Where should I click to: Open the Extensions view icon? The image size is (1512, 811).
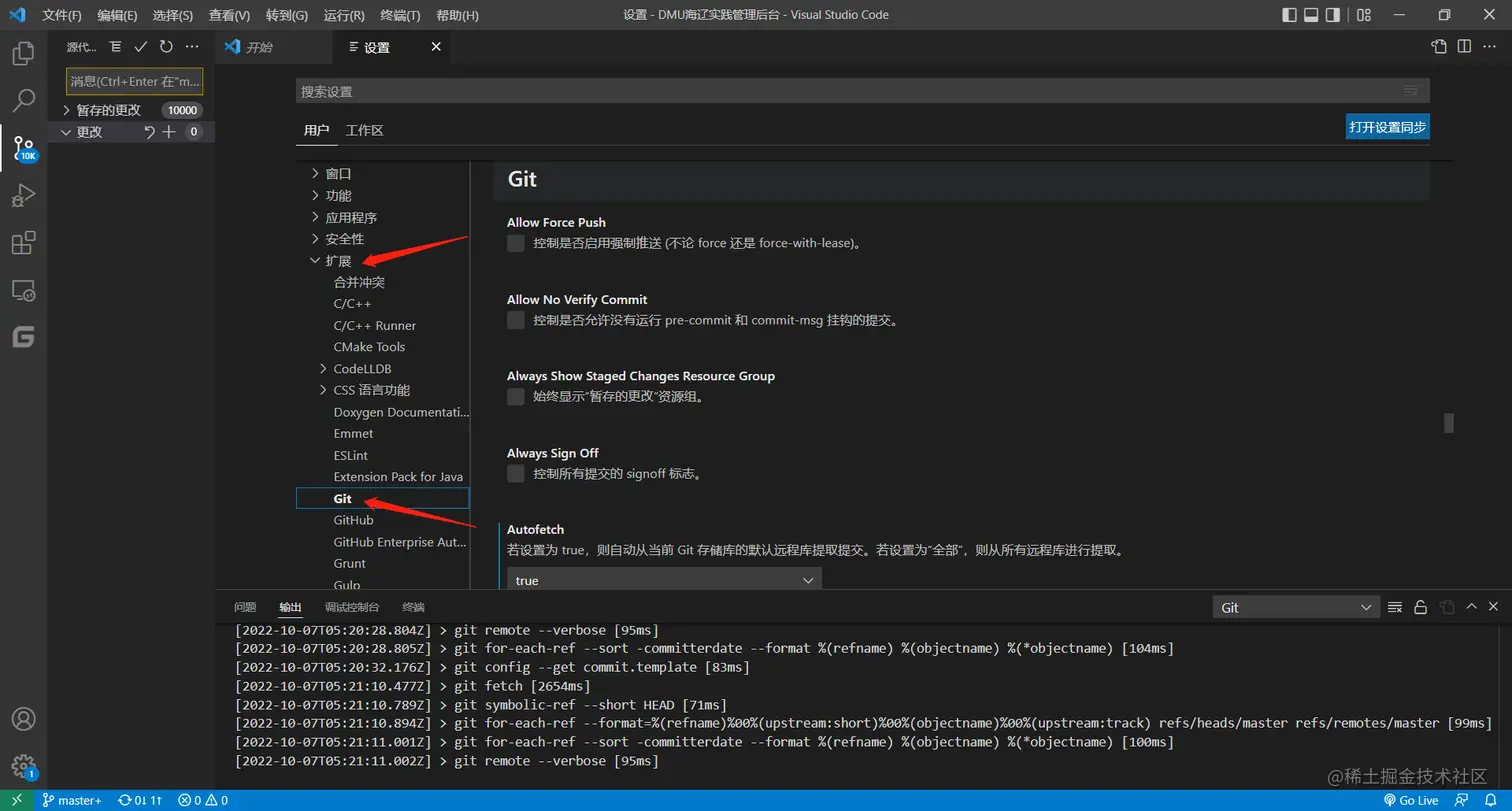tap(23, 243)
